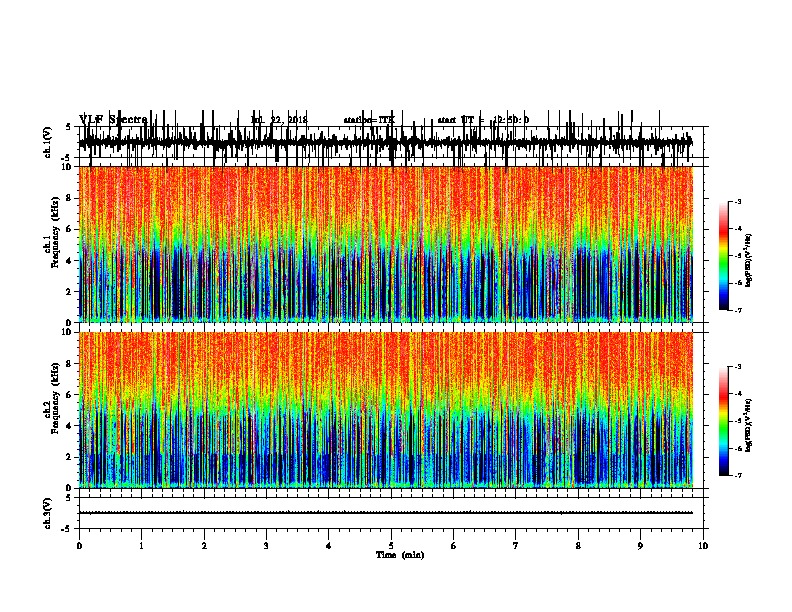Click the 'station=ITK' header text
Viewport: 792px width, 612px height.
[369, 120]
